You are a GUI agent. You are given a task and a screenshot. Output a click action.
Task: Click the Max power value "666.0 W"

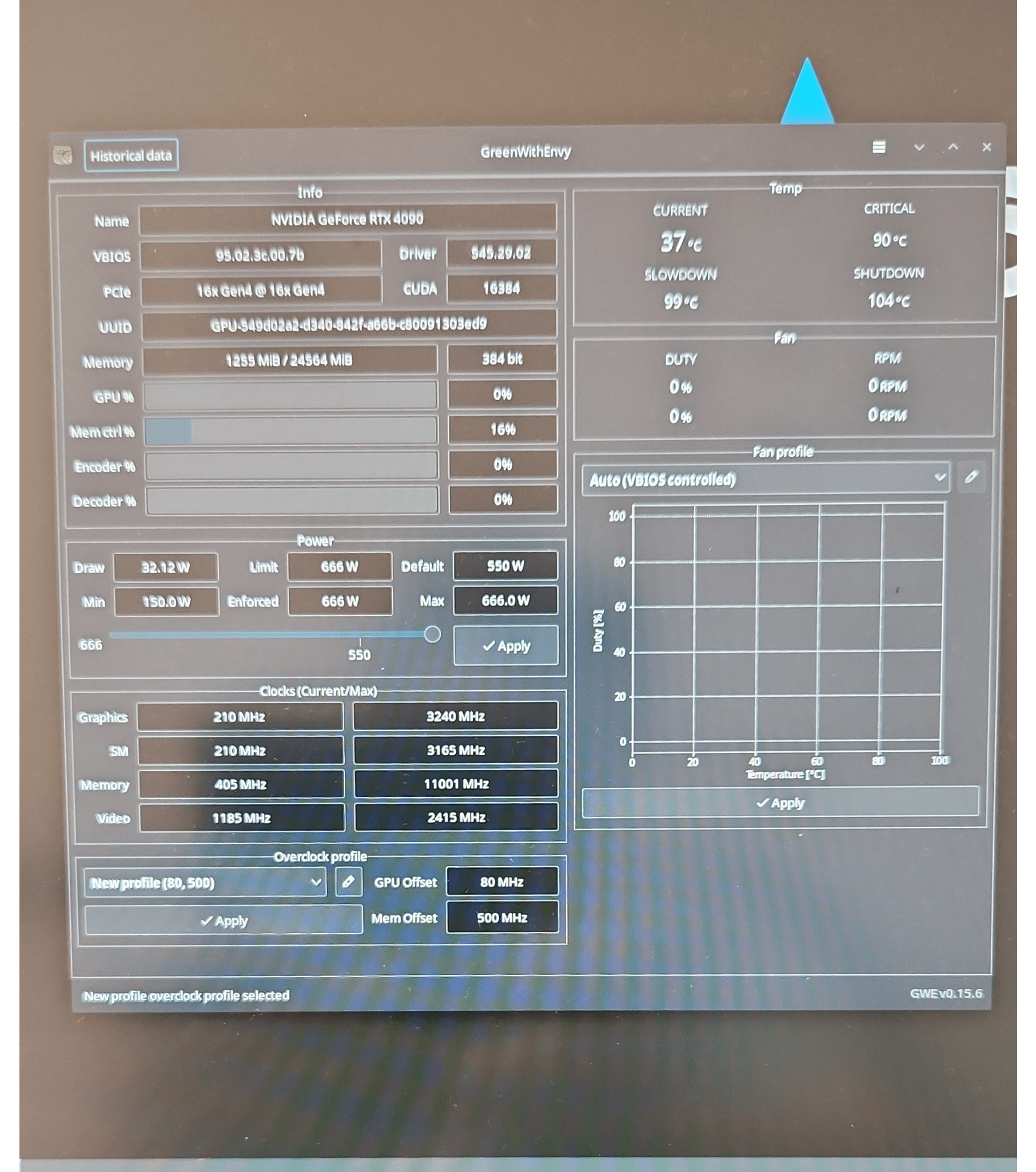[x=505, y=601]
